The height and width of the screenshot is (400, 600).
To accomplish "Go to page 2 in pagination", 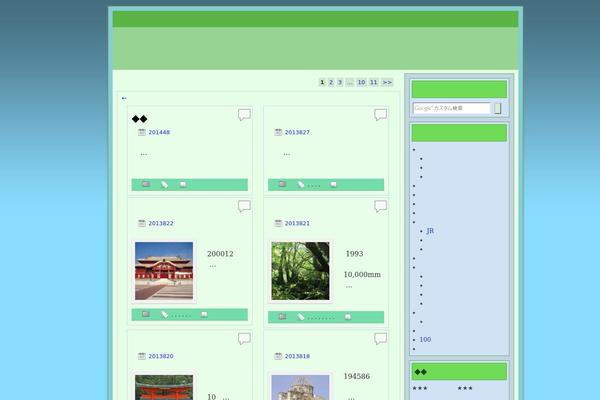I will [x=331, y=82].
